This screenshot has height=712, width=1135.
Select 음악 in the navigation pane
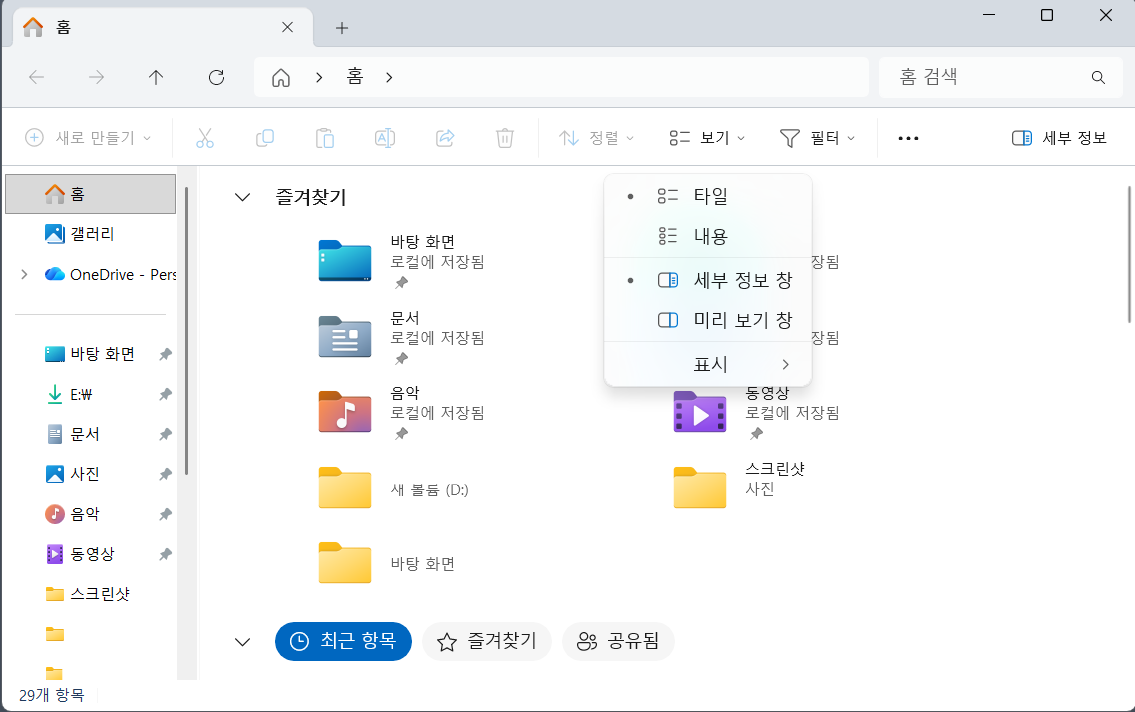[x=90, y=514]
